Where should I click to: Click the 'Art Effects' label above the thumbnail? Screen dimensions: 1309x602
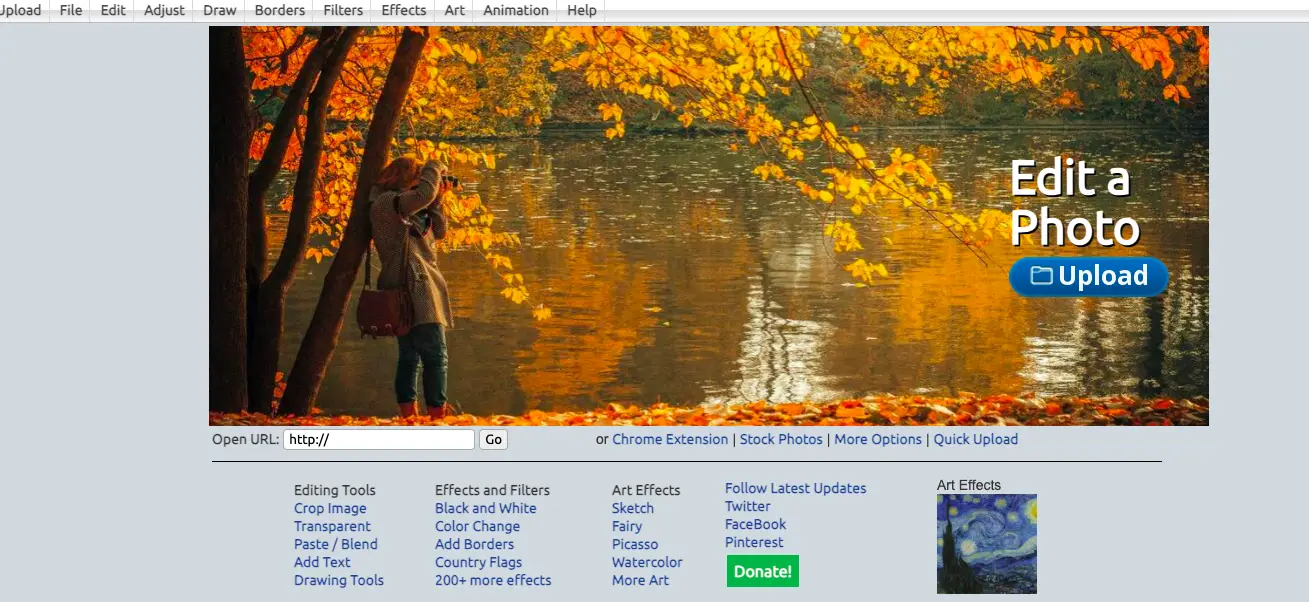(969, 485)
